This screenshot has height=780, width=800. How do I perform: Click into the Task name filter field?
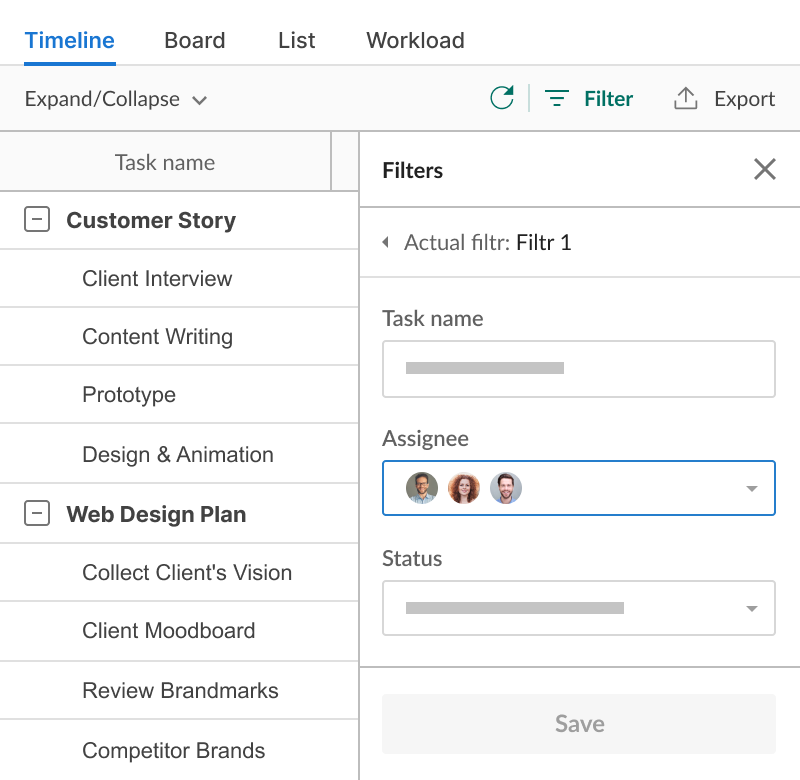click(x=578, y=369)
